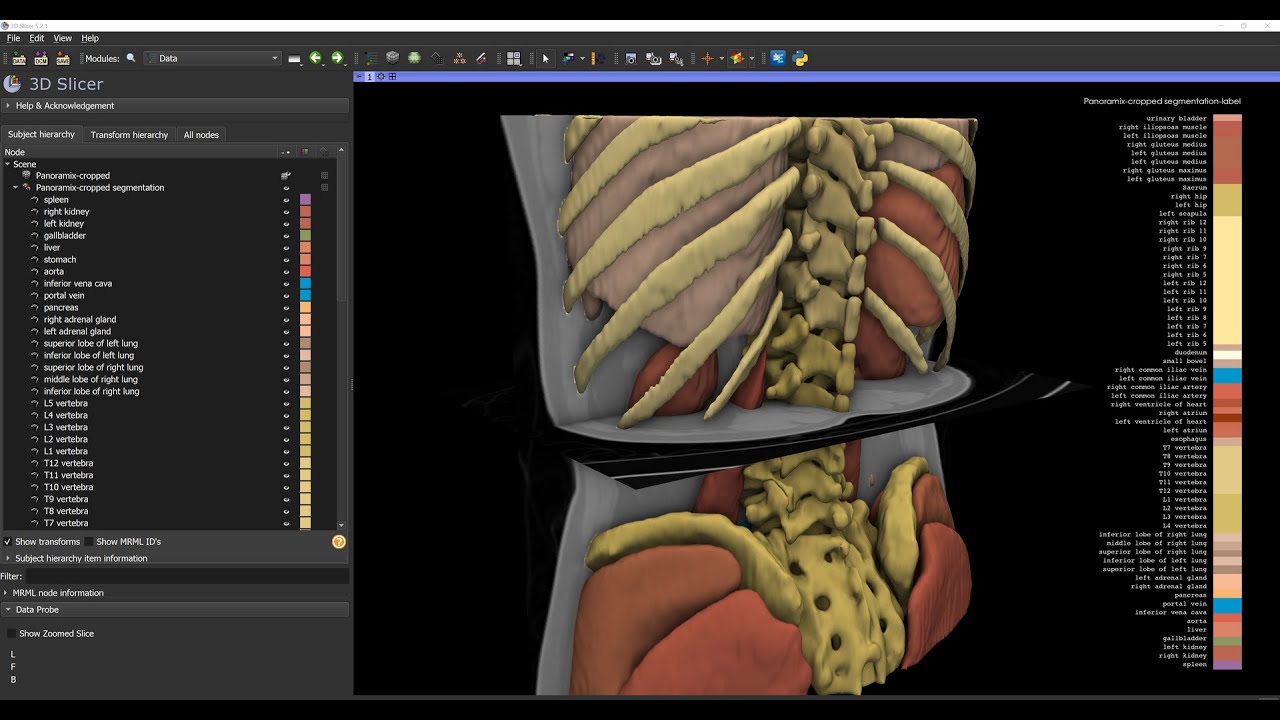Screen dimensions: 1280x720
Task: Click the screenshot capture camera icon
Action: pos(631,58)
